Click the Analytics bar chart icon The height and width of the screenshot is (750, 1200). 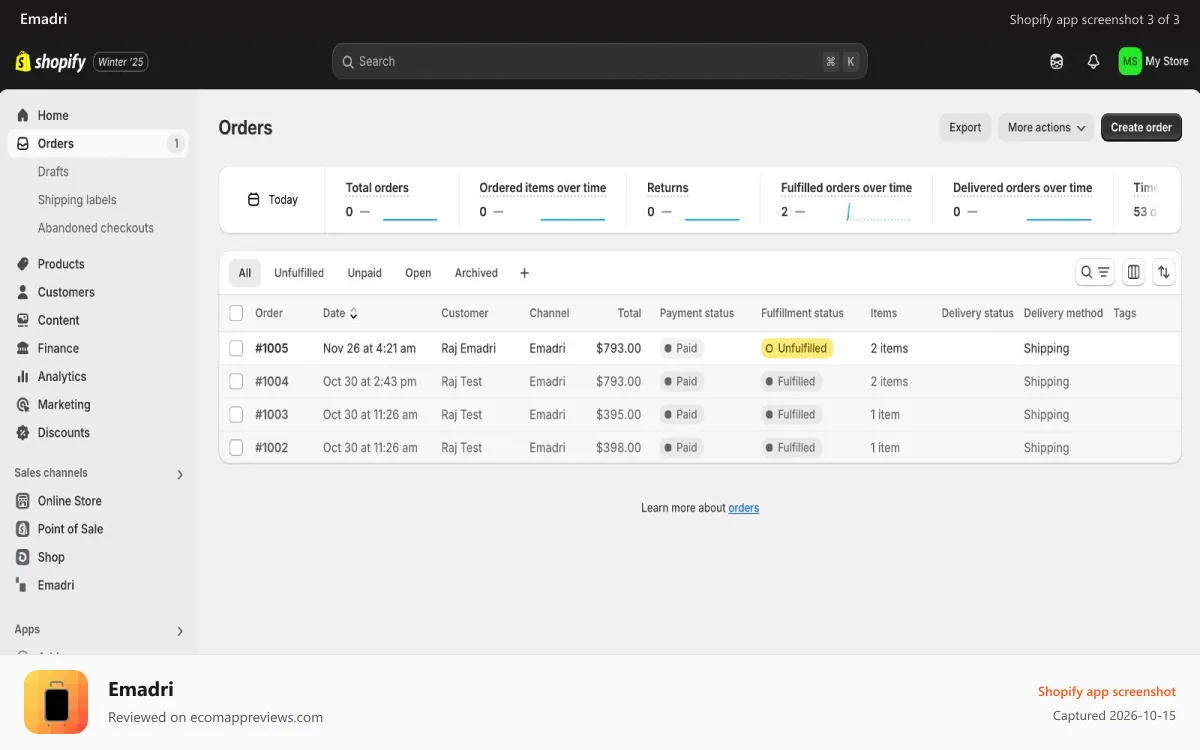[23, 376]
